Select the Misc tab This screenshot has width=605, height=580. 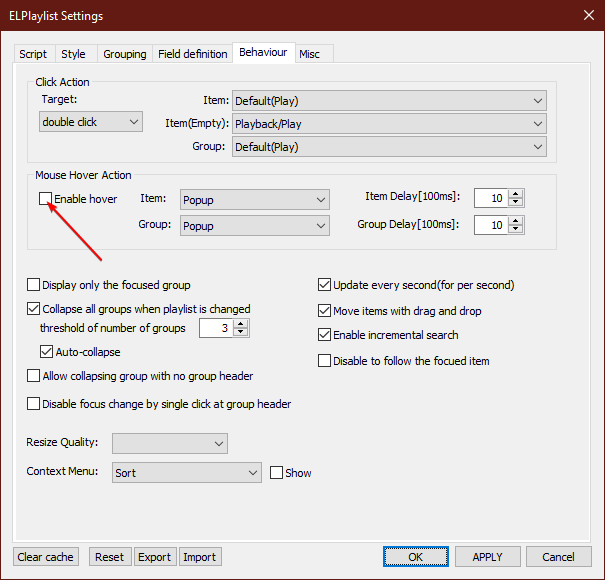point(310,54)
